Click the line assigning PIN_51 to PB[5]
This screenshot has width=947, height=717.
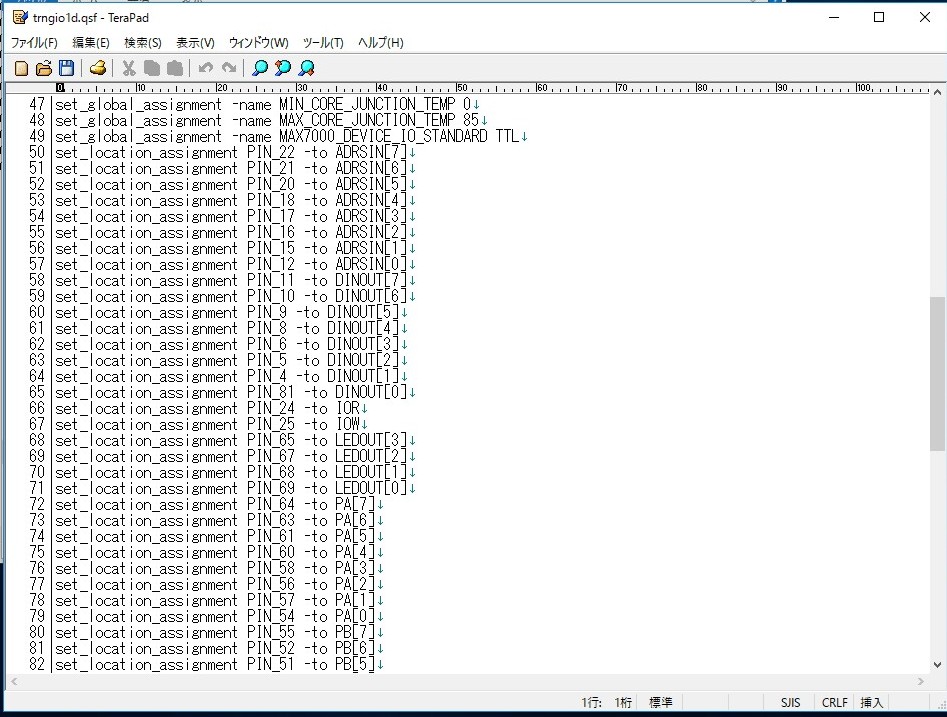point(216,664)
